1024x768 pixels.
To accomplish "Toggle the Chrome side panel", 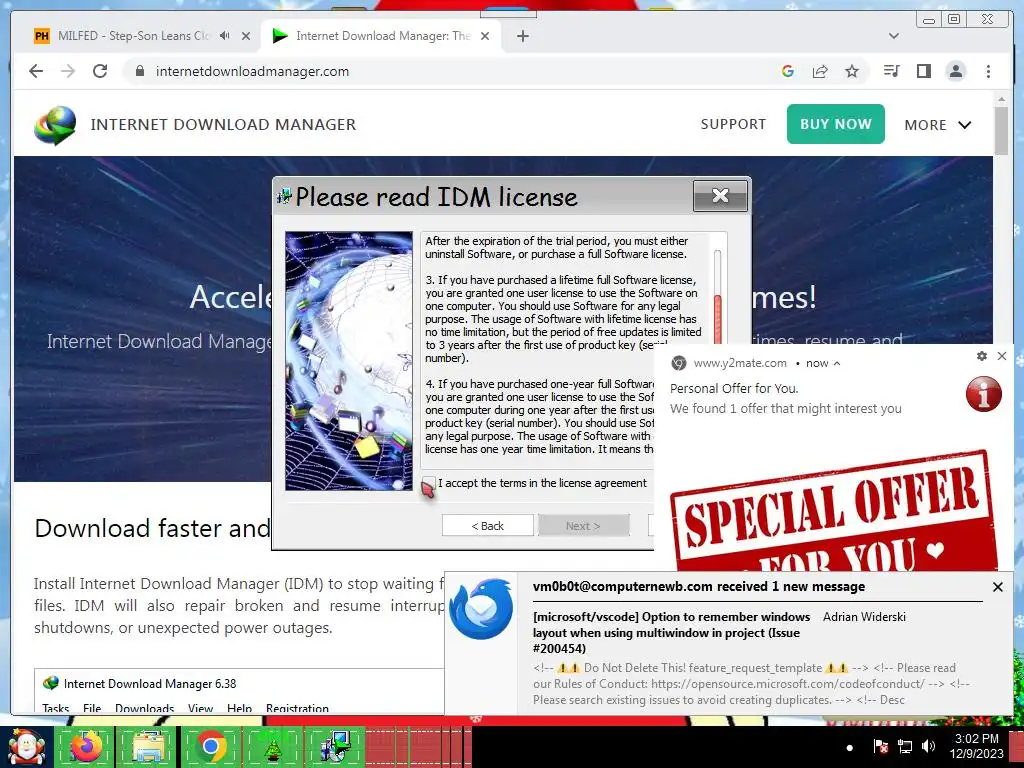I will (923, 71).
